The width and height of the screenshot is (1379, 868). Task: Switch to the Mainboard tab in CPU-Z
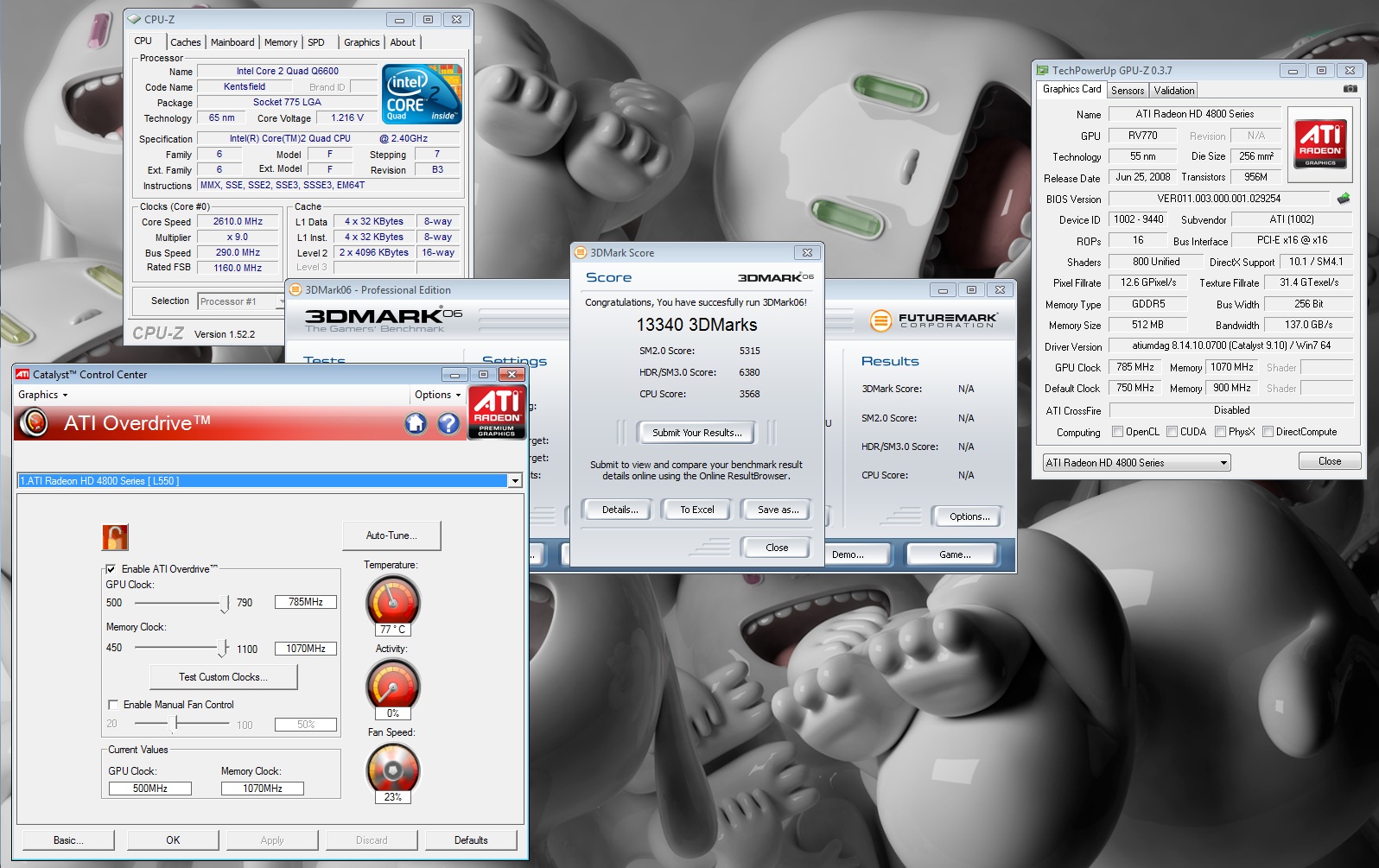pos(232,42)
